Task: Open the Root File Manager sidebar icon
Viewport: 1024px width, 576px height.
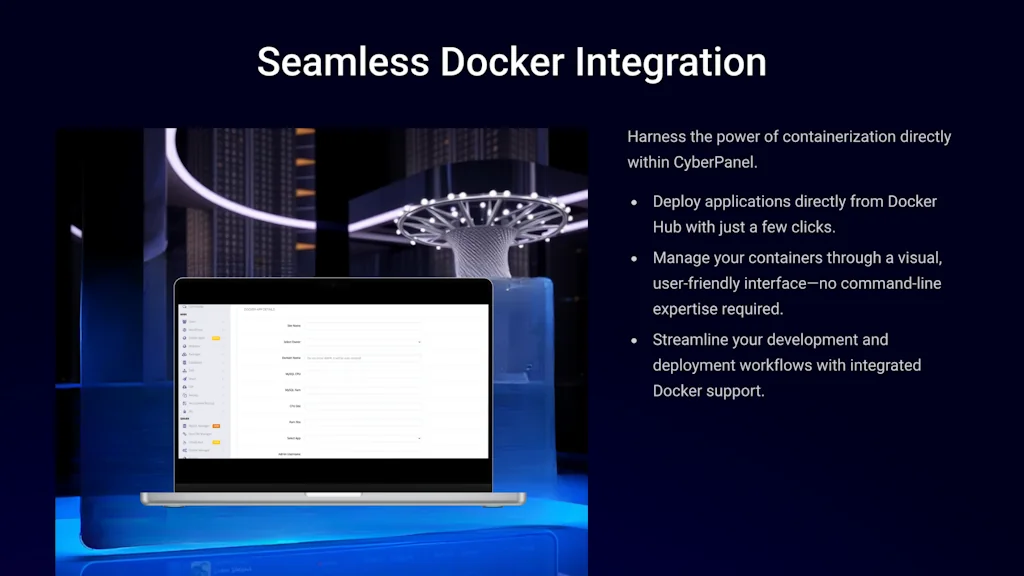Action: click(x=184, y=434)
